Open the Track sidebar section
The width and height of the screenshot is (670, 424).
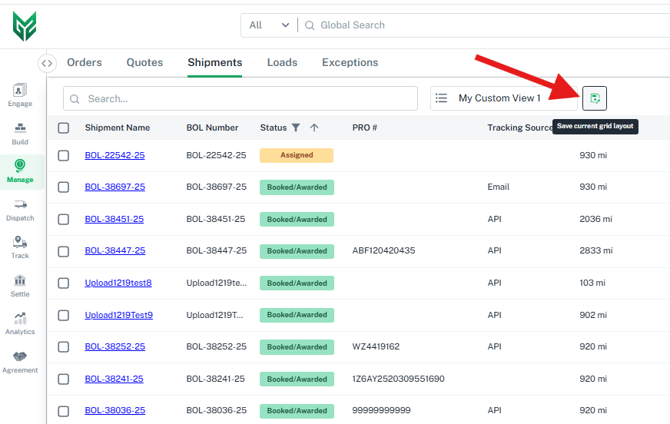tap(20, 248)
